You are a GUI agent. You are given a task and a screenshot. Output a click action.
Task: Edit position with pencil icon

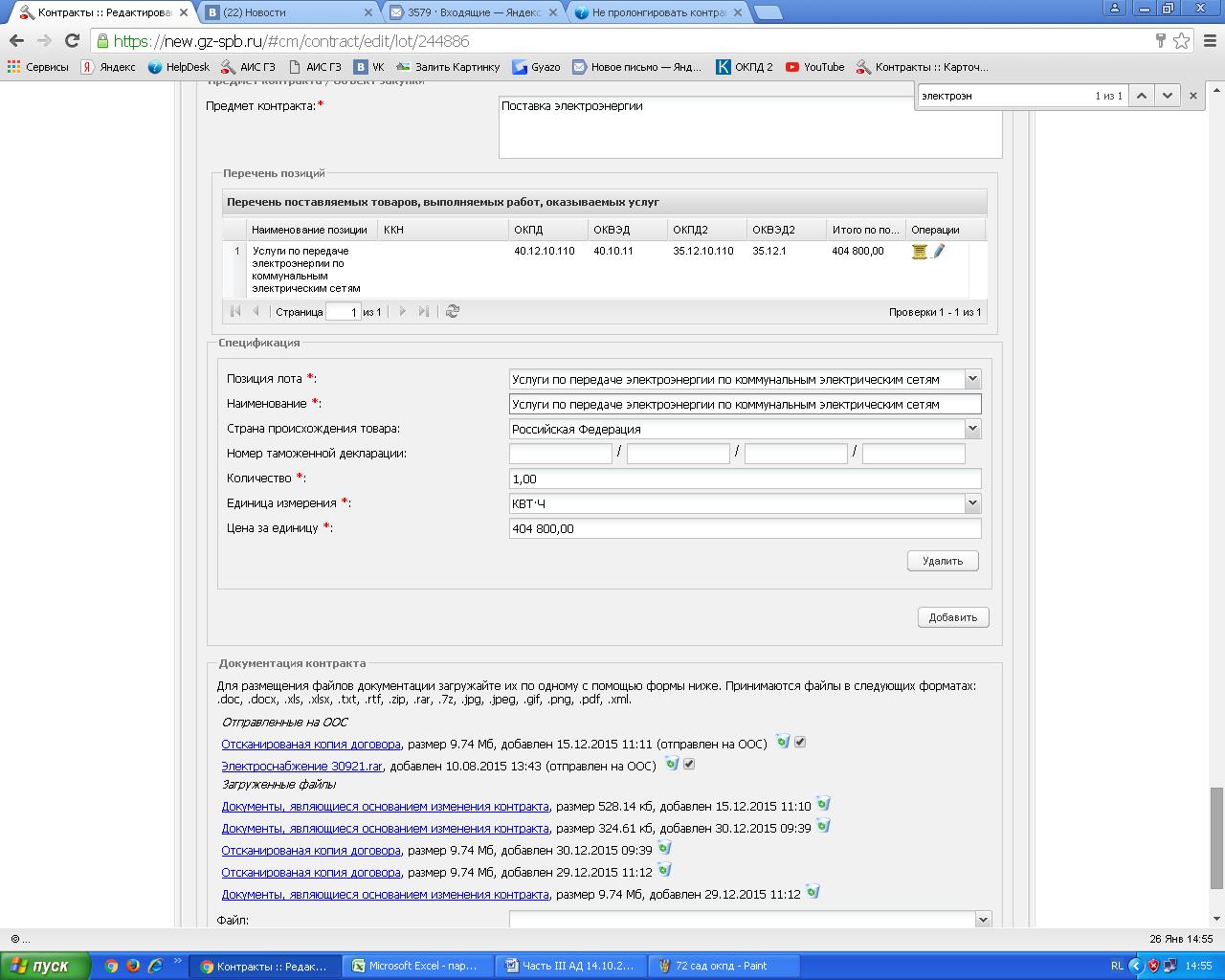coord(938,252)
